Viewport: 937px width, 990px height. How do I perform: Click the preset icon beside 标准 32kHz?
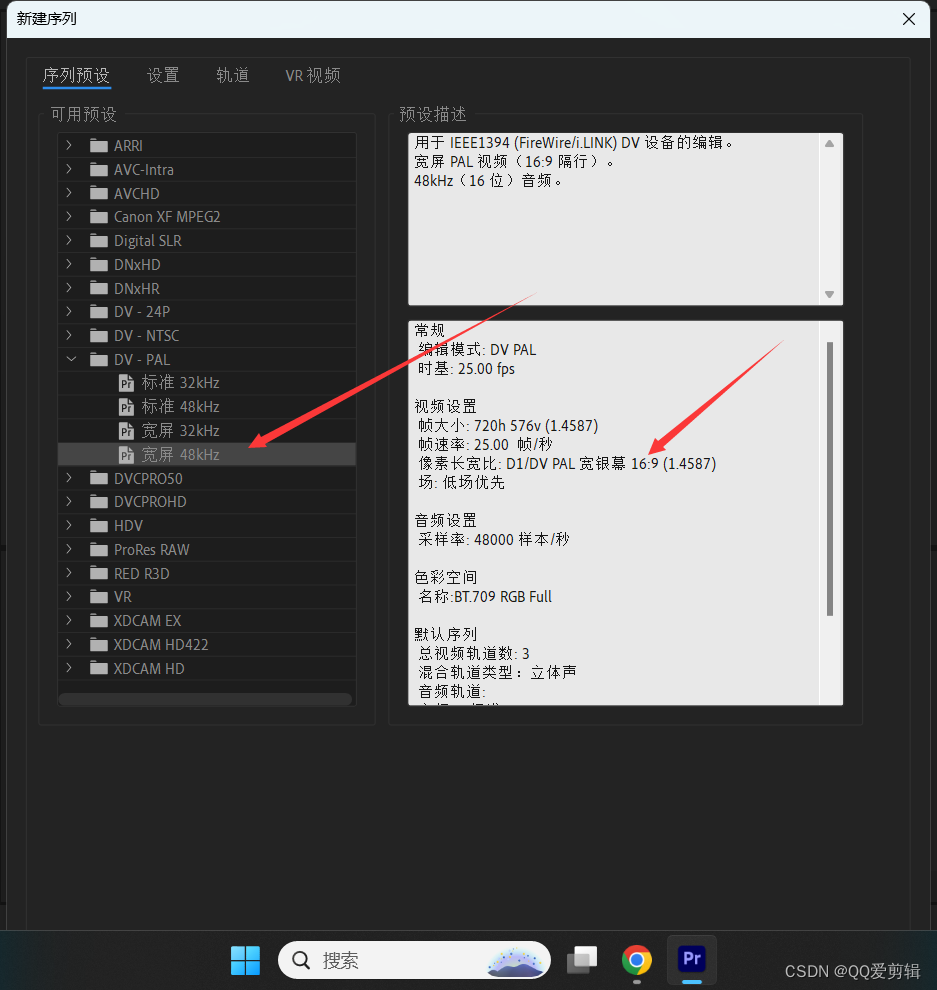[x=126, y=383]
